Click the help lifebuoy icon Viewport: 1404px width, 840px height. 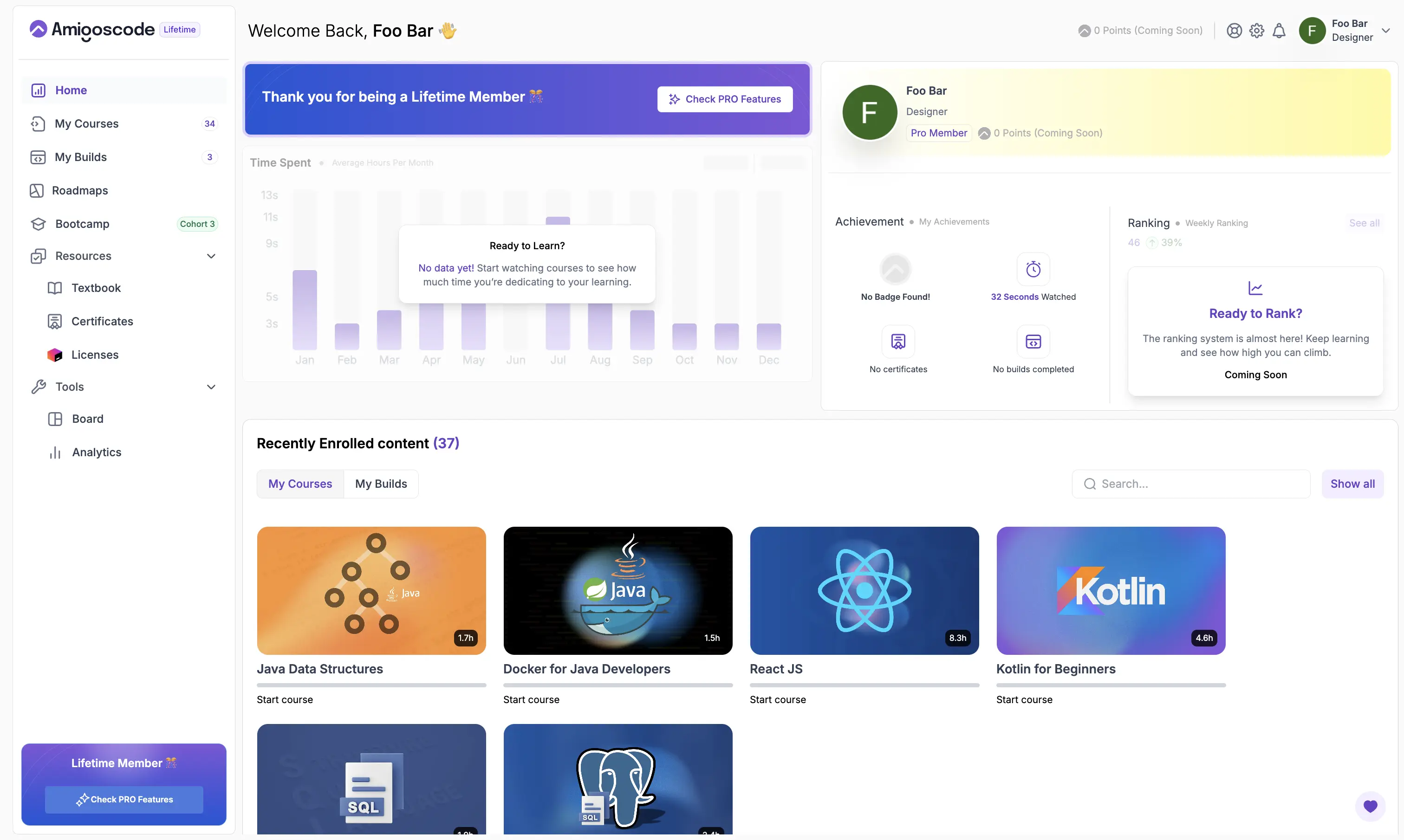click(x=1234, y=31)
